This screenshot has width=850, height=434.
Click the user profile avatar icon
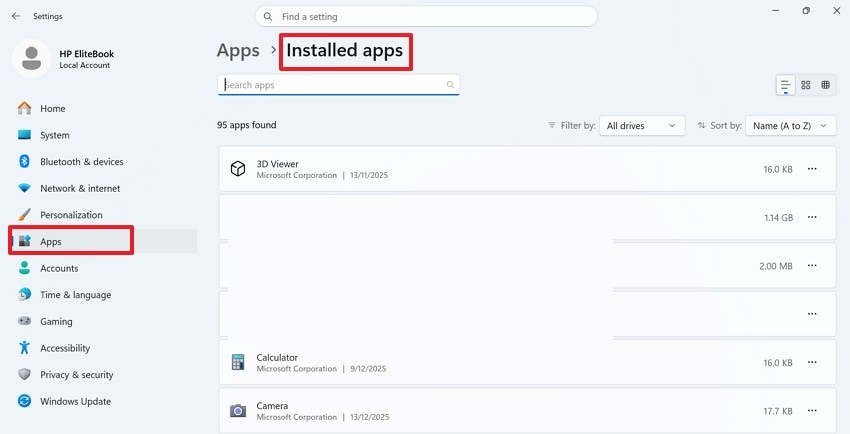pyautogui.click(x=31, y=59)
